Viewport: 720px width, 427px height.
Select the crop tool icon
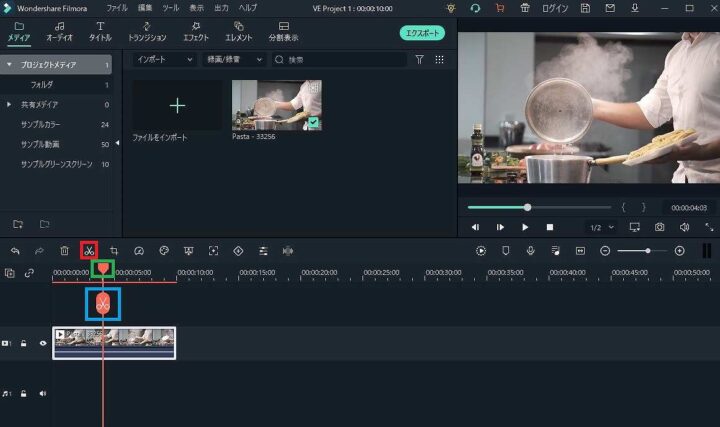(x=114, y=251)
